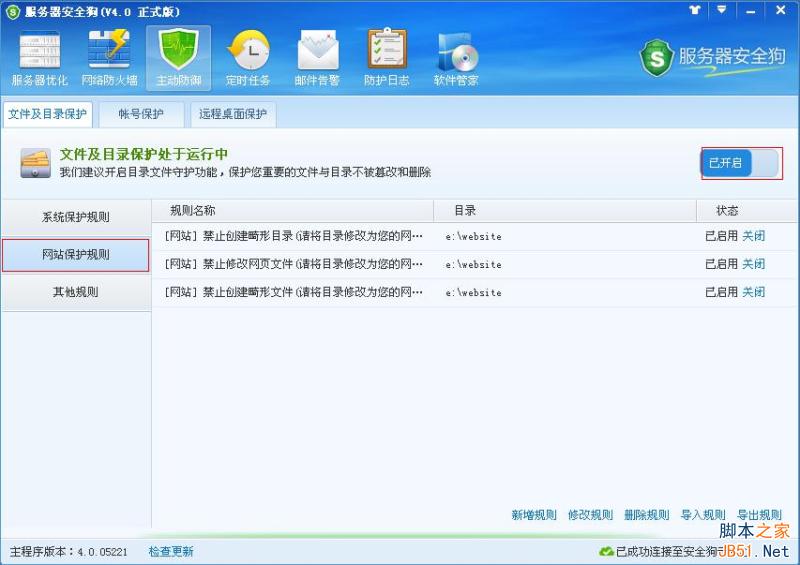Toggle the 已开启 file protection switch
The width and height of the screenshot is (800, 565).
coord(741,163)
